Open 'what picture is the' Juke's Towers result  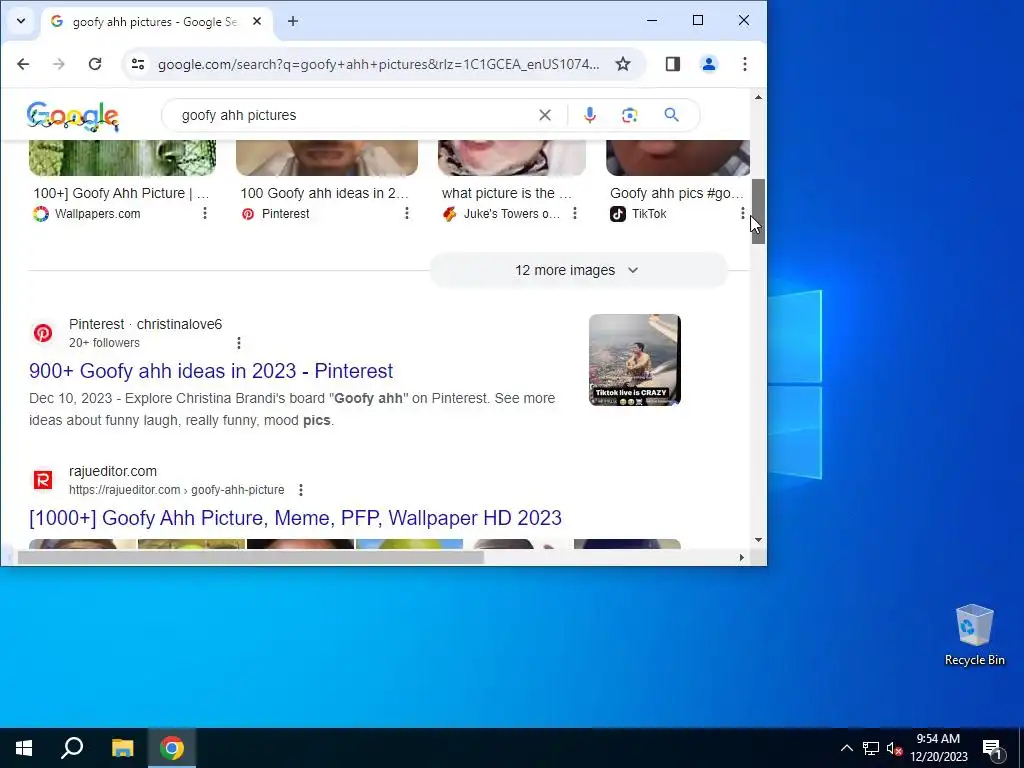[507, 193]
